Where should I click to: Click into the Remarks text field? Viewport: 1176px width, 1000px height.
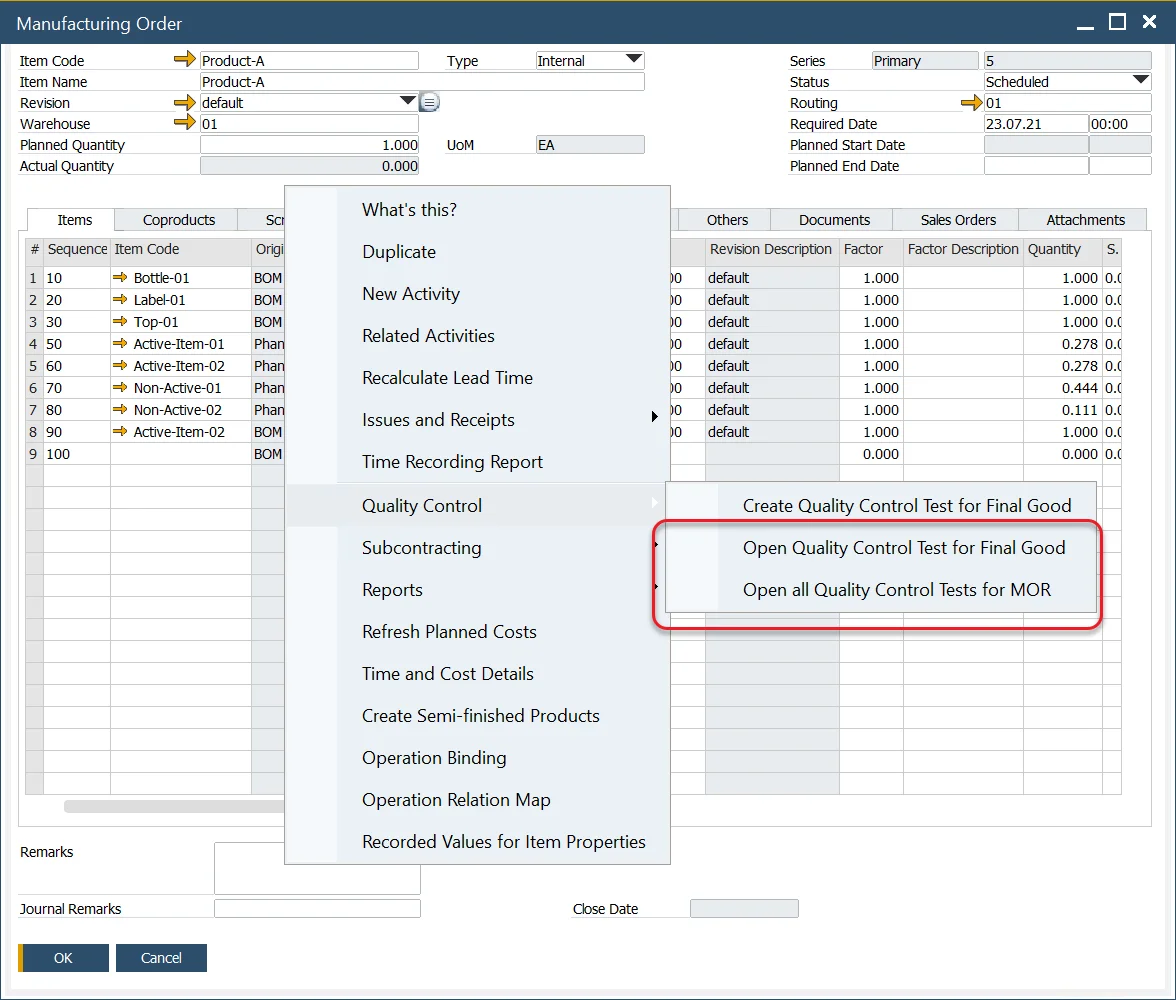tap(317, 868)
